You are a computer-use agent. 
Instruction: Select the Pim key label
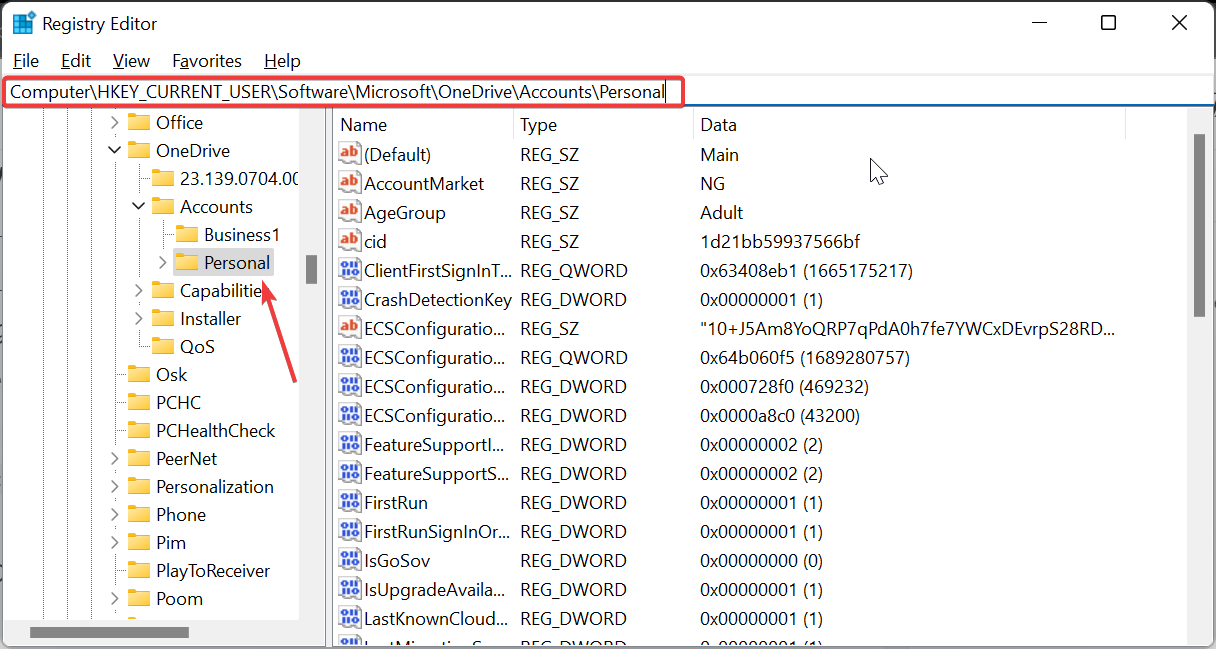coord(171,543)
